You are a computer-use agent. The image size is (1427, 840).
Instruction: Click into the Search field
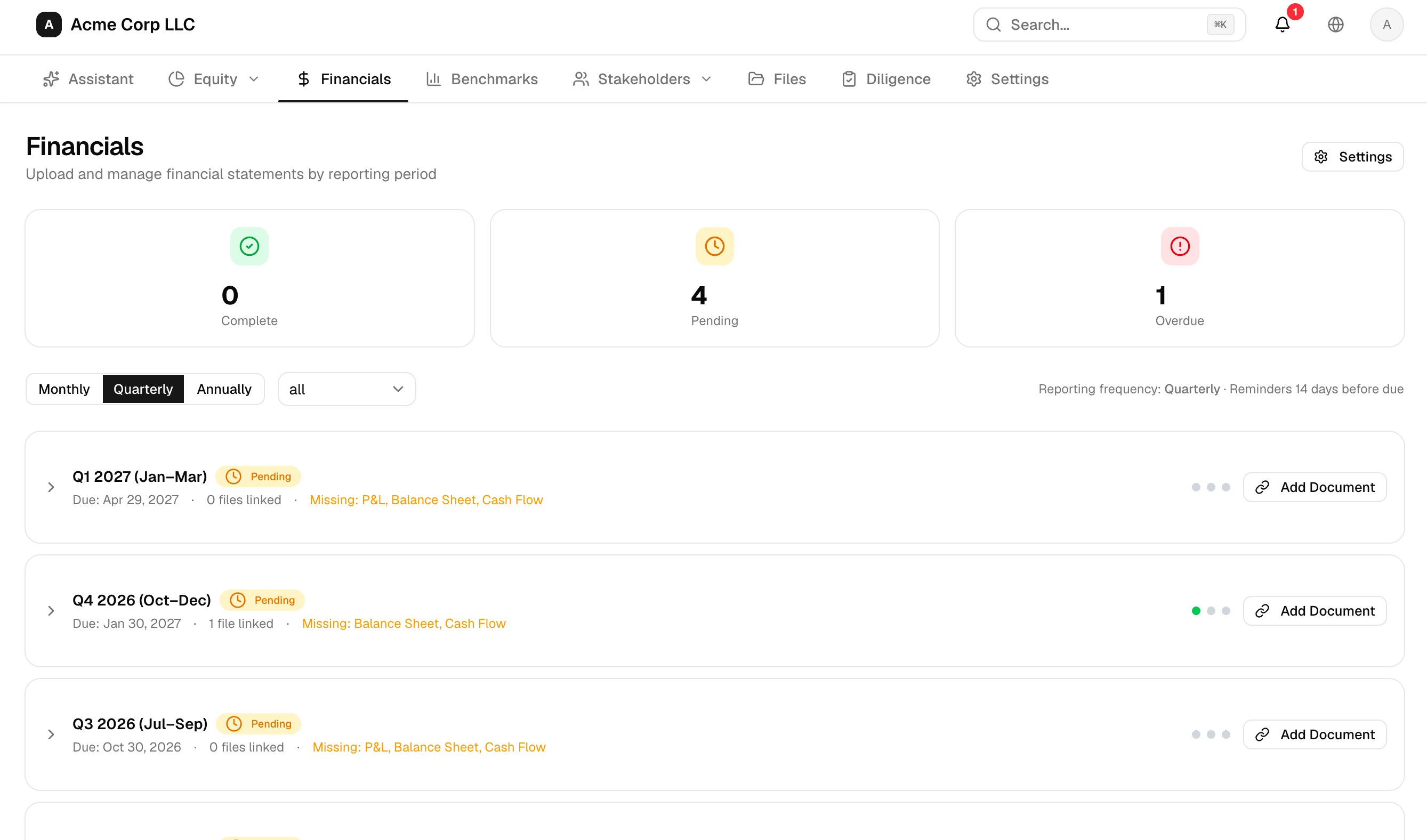click(1109, 25)
